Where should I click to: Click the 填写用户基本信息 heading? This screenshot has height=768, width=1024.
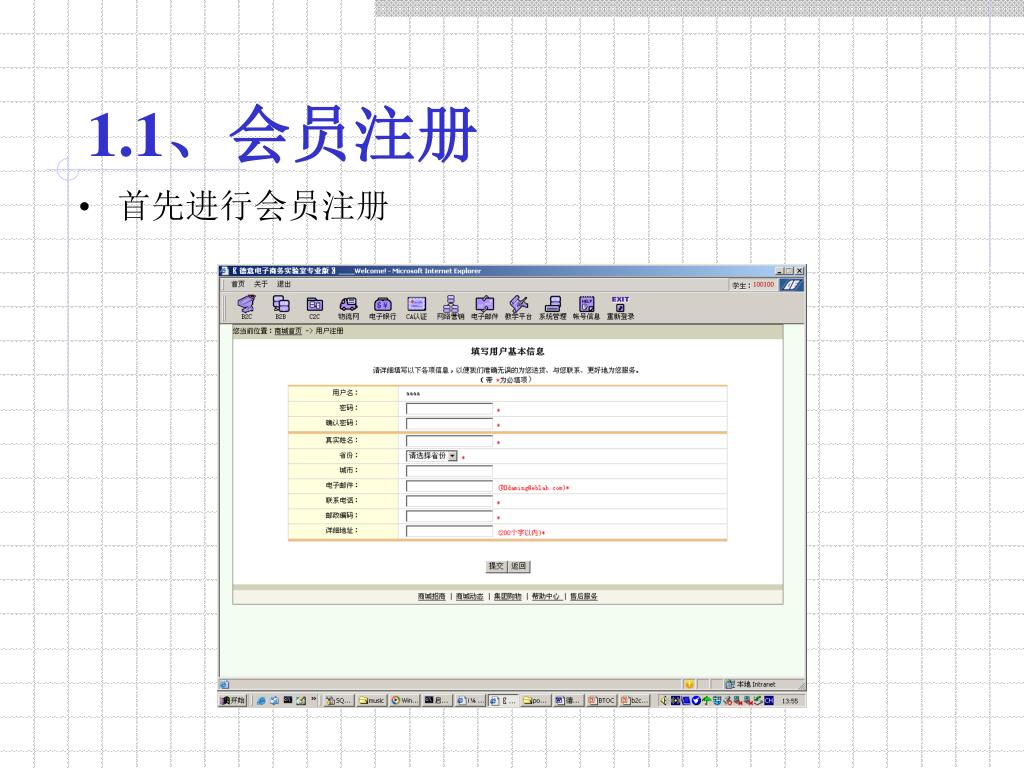point(507,351)
